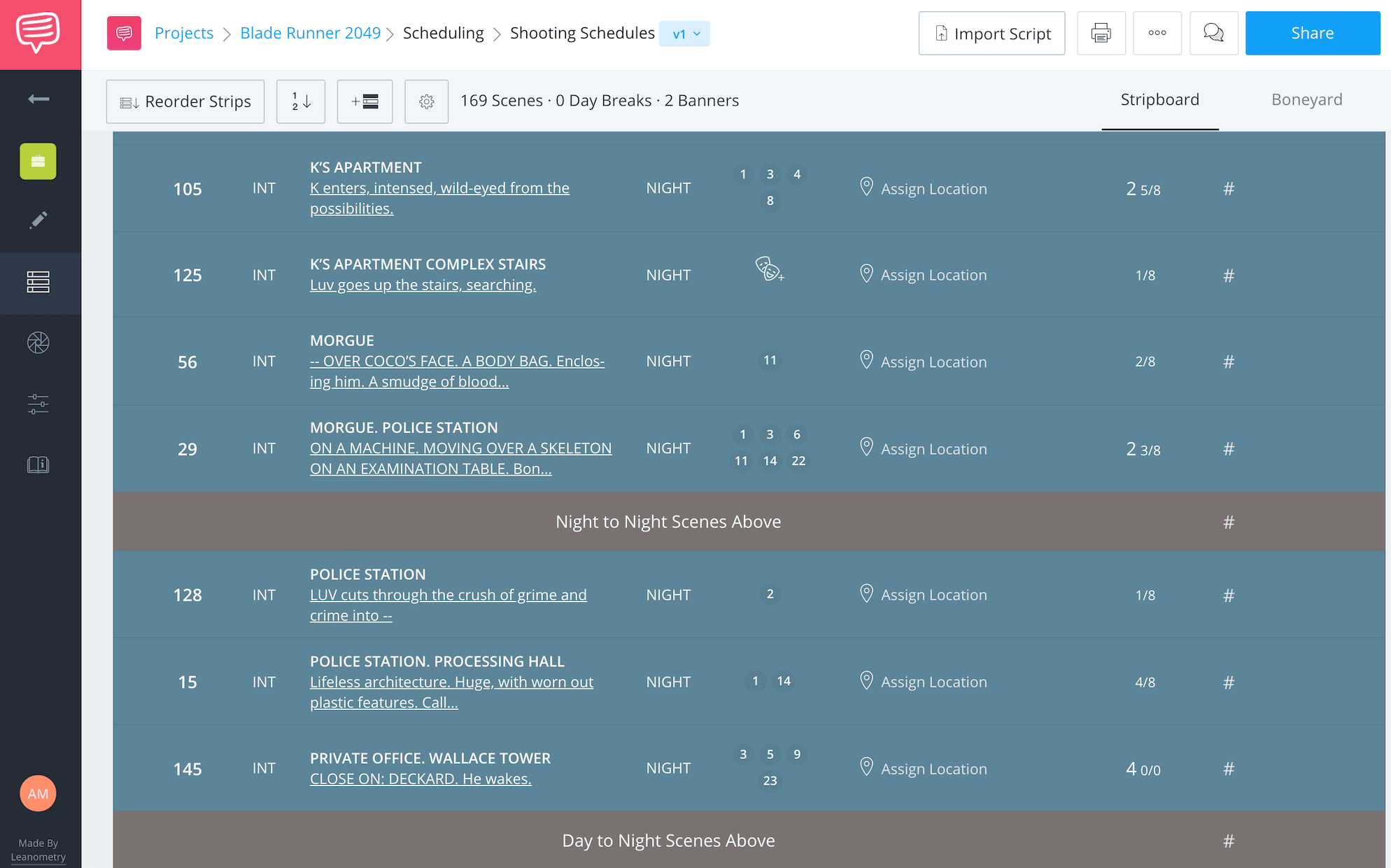
Task: Click the hash icon on Night to Night banner
Action: click(x=1229, y=522)
